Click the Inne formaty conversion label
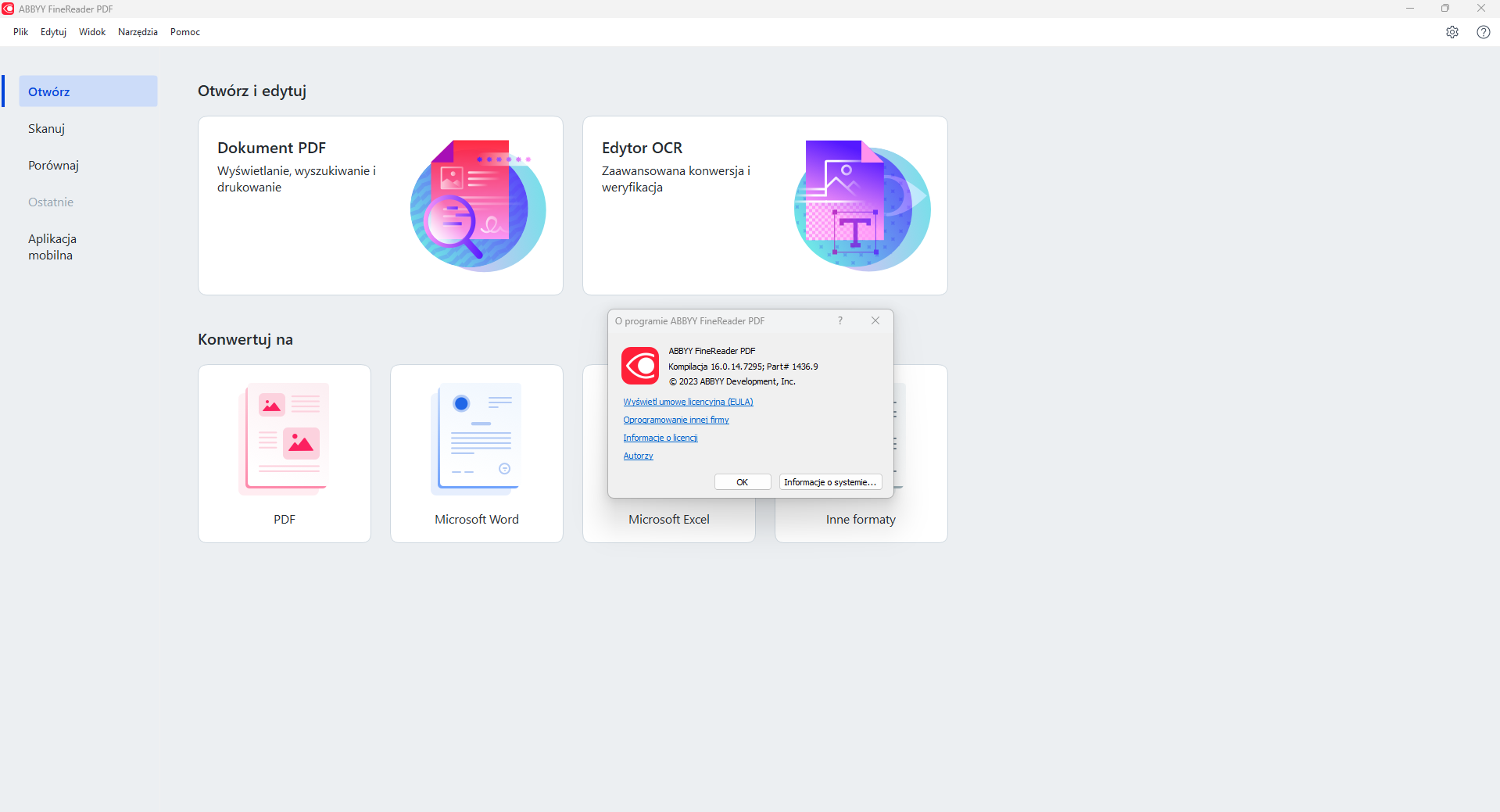Viewport: 1500px width, 812px height. pos(861,520)
